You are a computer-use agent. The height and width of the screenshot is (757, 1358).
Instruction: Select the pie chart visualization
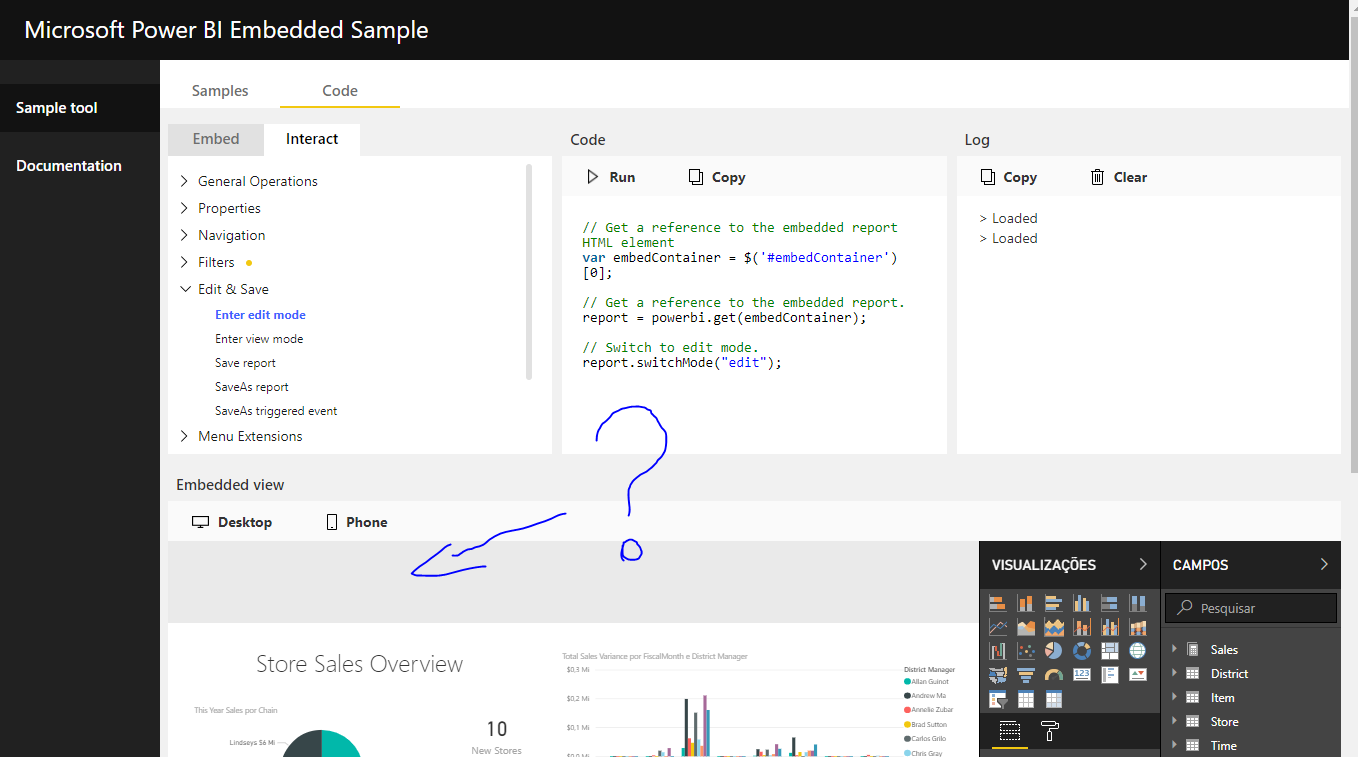click(x=1054, y=651)
